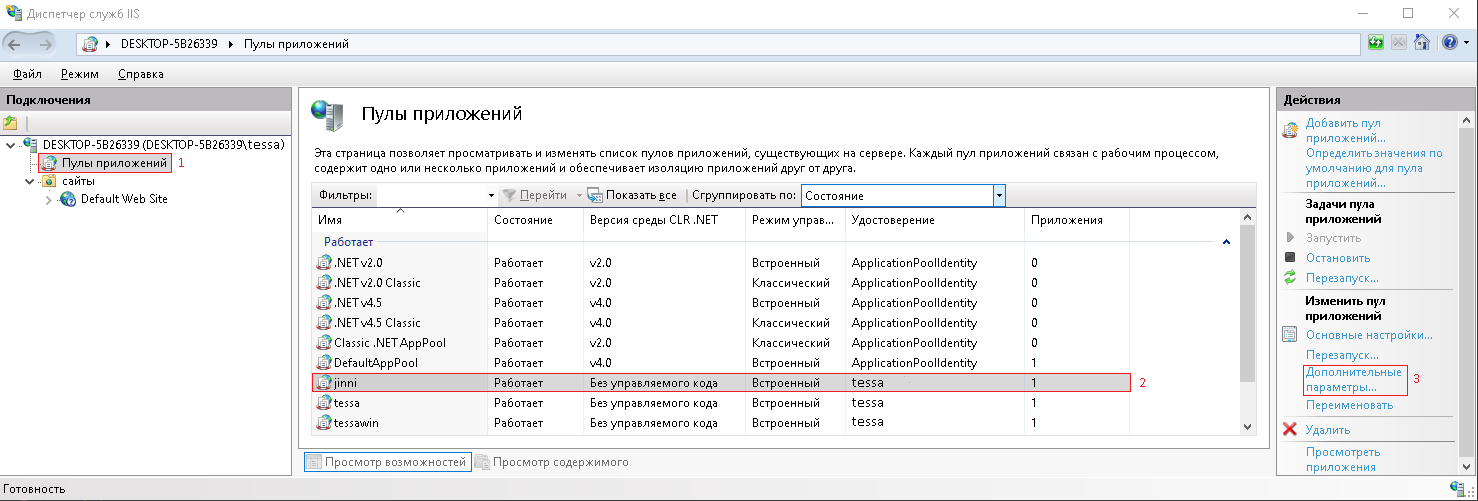Viewport: 1478px width, 501px height.
Task: Select the tessawin application pool row
Action: point(356,423)
